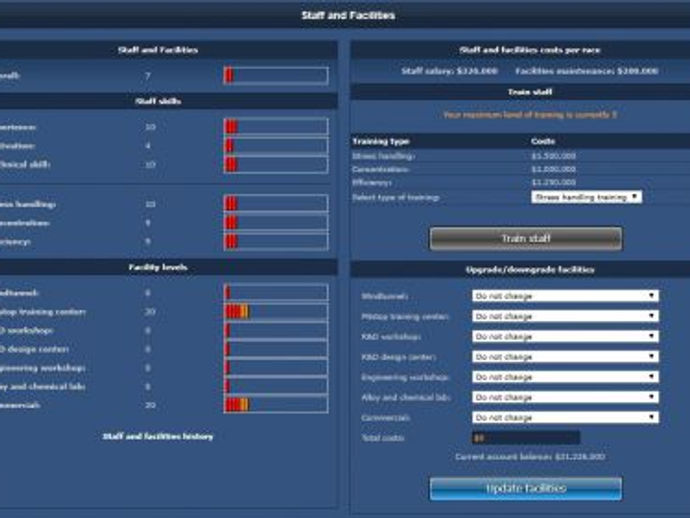This screenshot has height=518, width=690.
Task: Open Staff and facilities history link
Action: 158,437
